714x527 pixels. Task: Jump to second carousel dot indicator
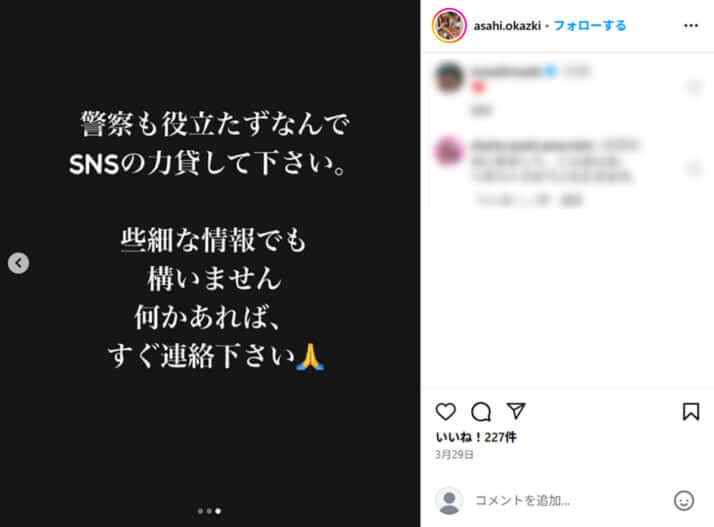(x=209, y=511)
